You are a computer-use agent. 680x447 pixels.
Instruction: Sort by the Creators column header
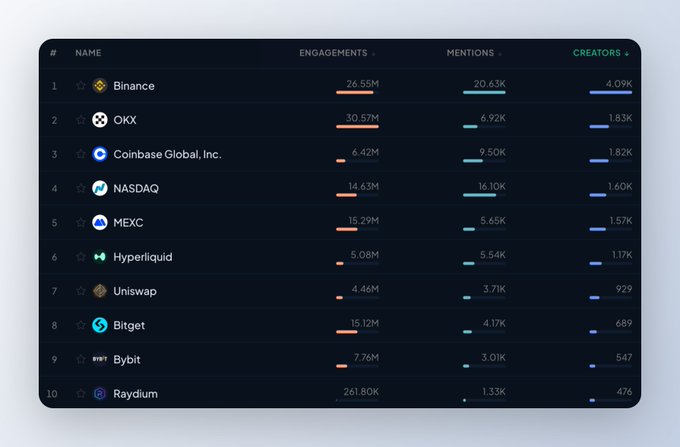point(601,53)
